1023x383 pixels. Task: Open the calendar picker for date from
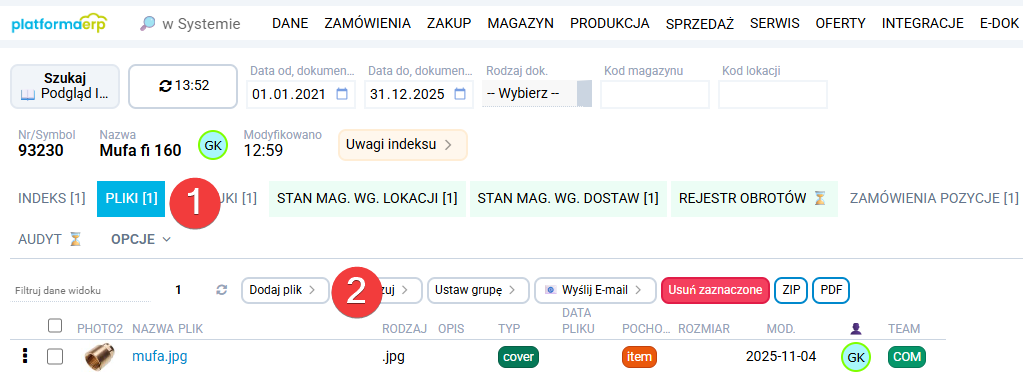[x=342, y=94]
